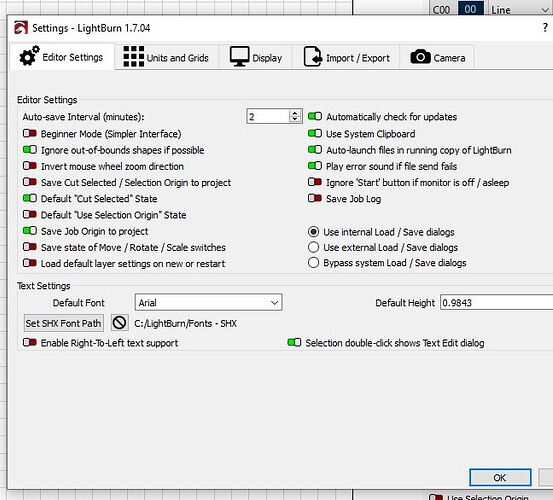
Task: Toggle Default "Cut Selected" State
Action: (30, 199)
